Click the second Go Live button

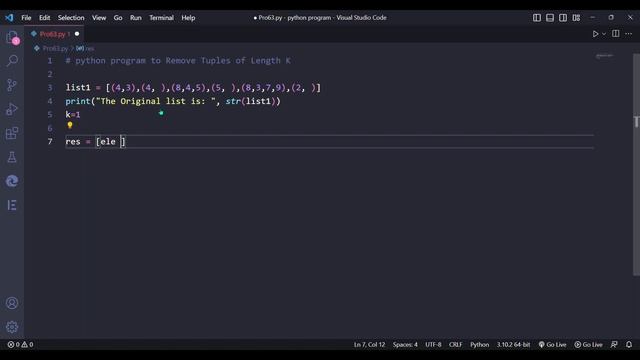(589, 344)
